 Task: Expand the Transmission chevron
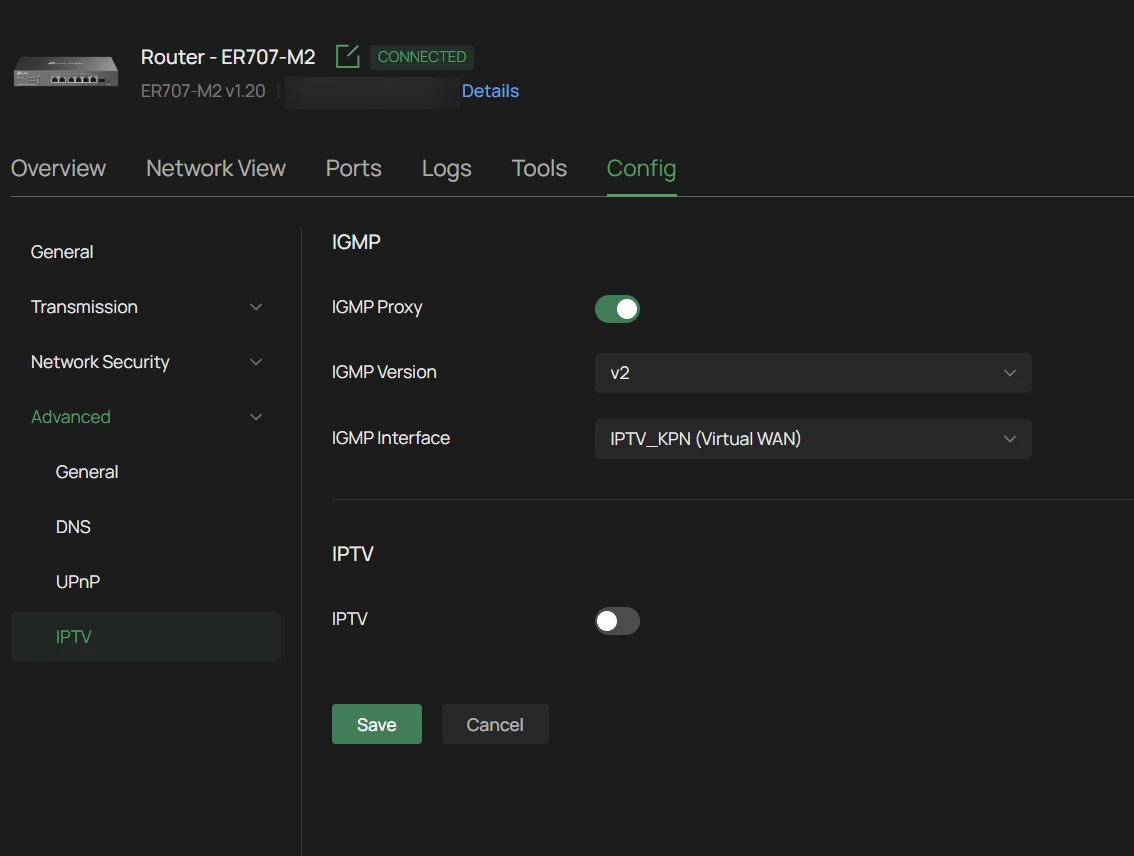(256, 307)
